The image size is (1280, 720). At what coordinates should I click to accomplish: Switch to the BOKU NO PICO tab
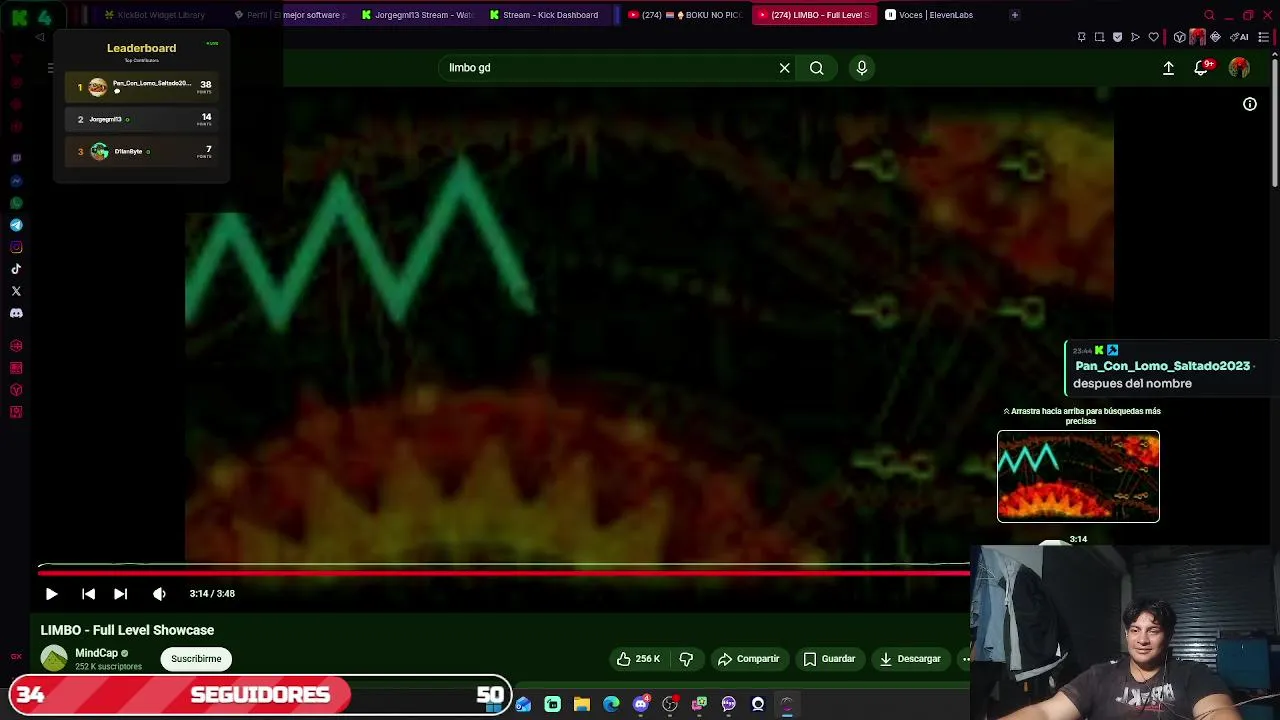coord(684,15)
